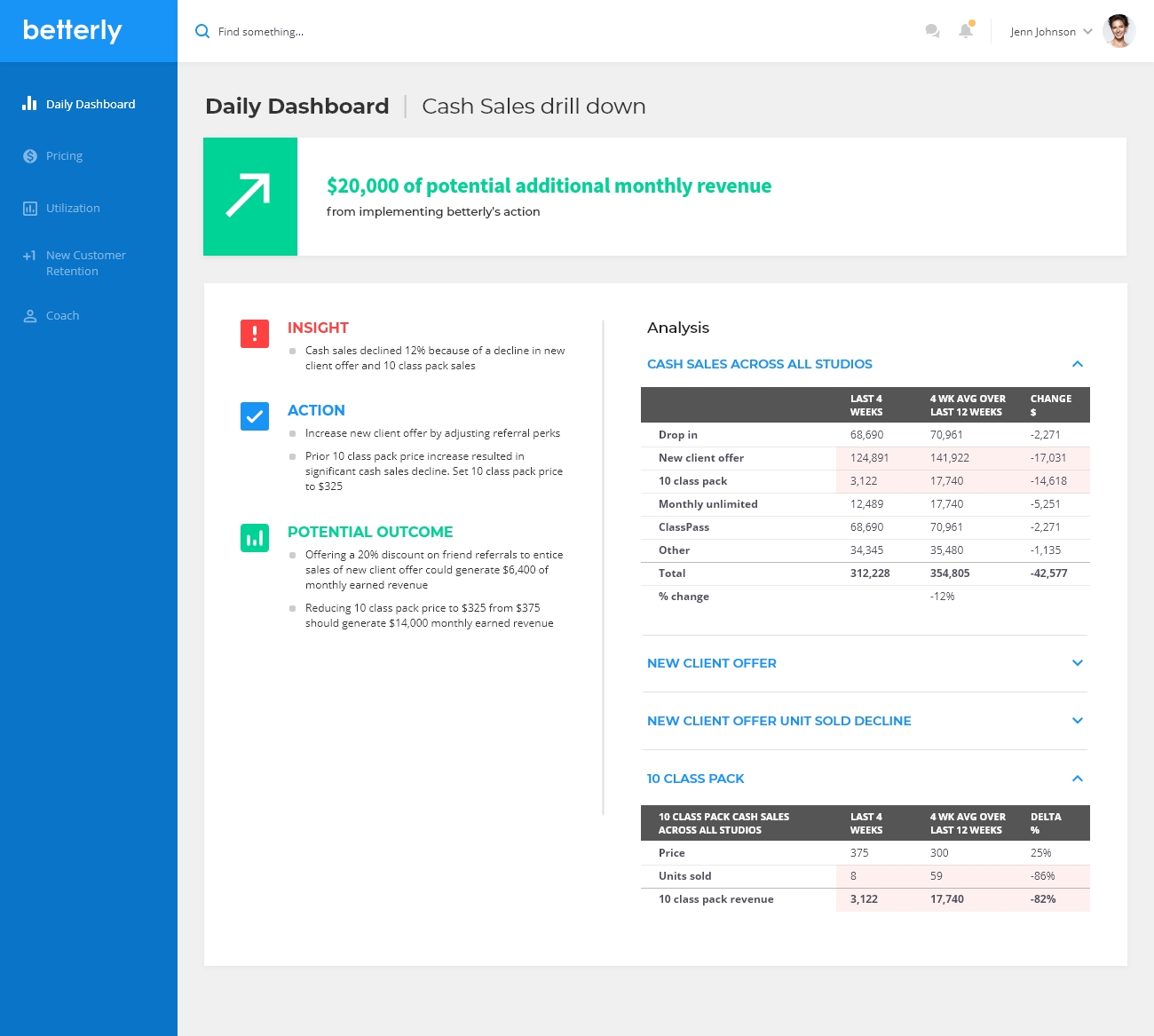Toggle the blue Action checkbox

255,416
